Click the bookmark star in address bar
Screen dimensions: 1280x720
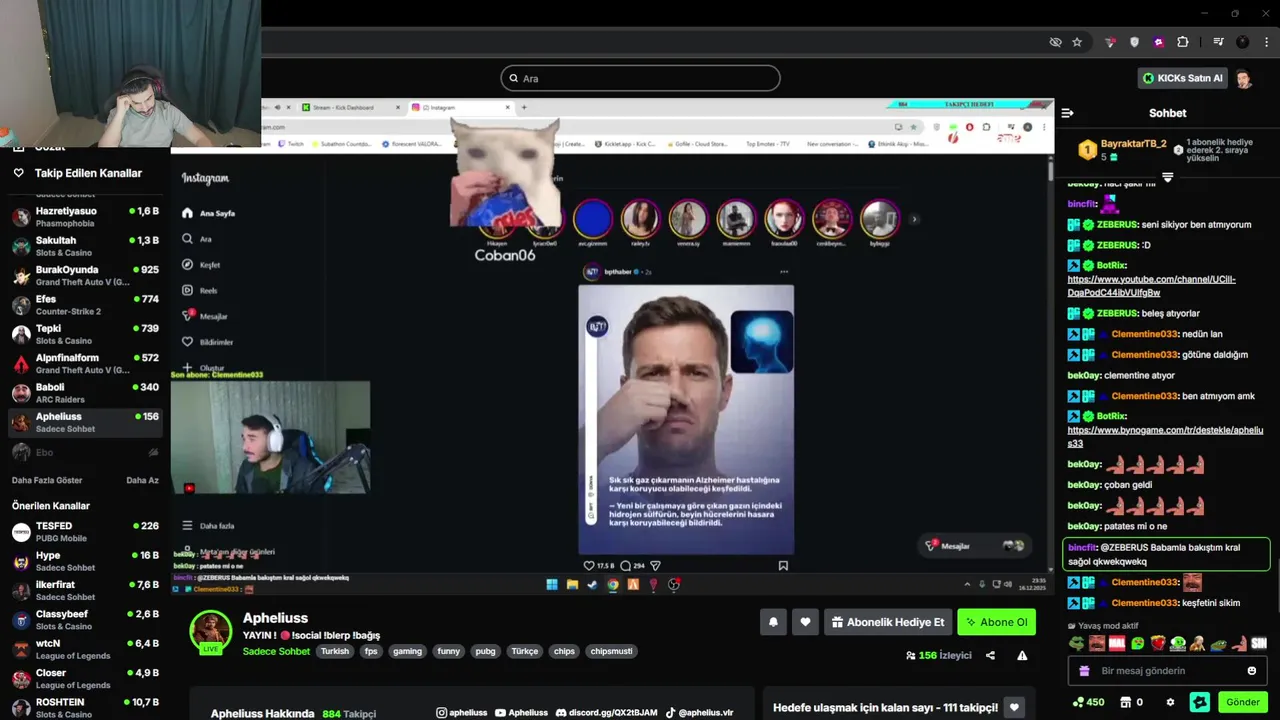click(x=1077, y=42)
